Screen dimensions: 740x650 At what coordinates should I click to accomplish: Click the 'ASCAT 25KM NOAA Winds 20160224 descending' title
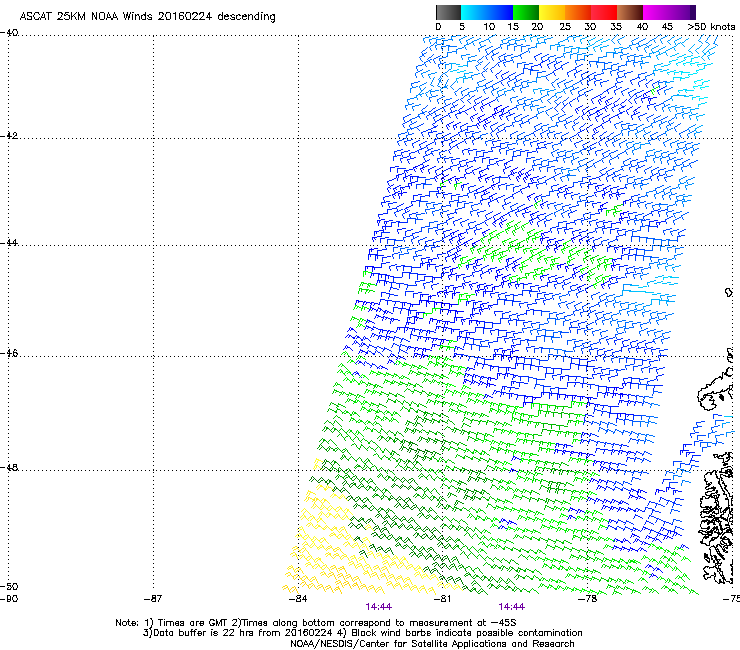(x=147, y=17)
